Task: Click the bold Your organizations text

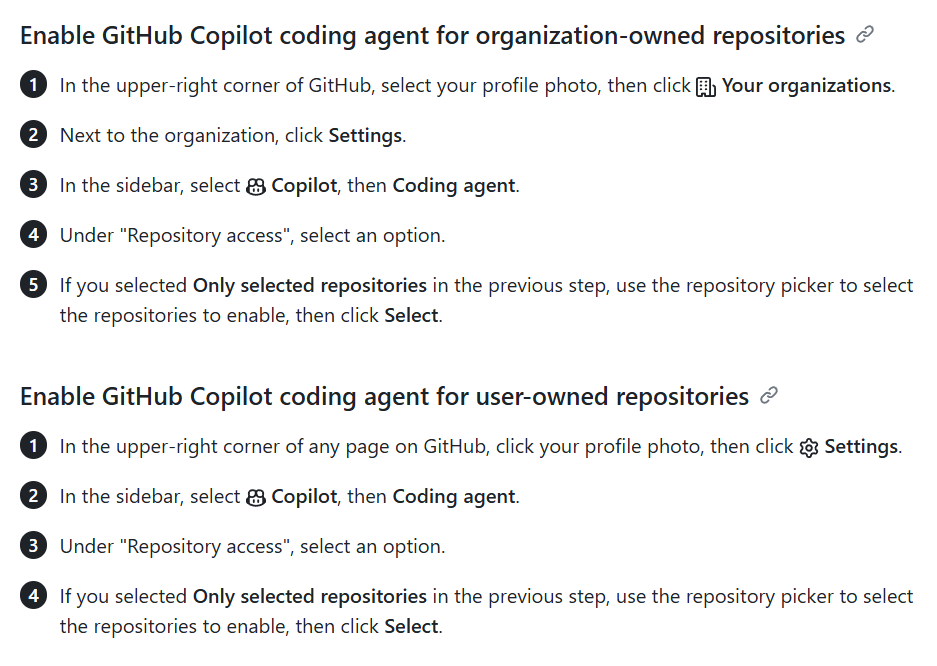Action: pyautogui.click(x=807, y=85)
